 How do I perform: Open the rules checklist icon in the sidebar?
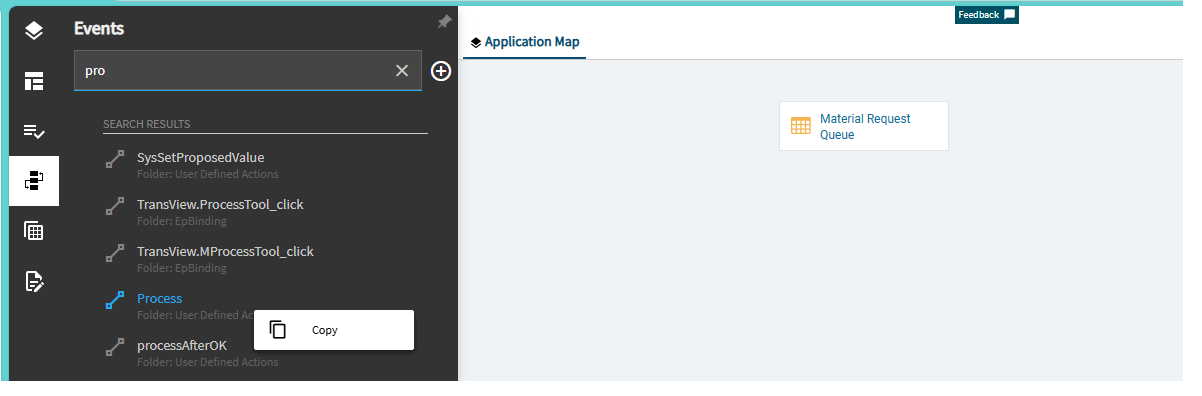click(34, 131)
